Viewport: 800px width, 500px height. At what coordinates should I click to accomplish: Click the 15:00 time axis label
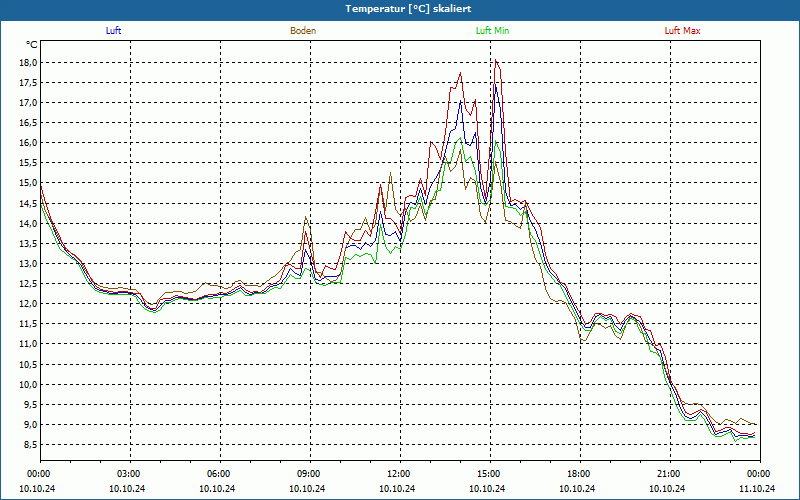tap(490, 474)
